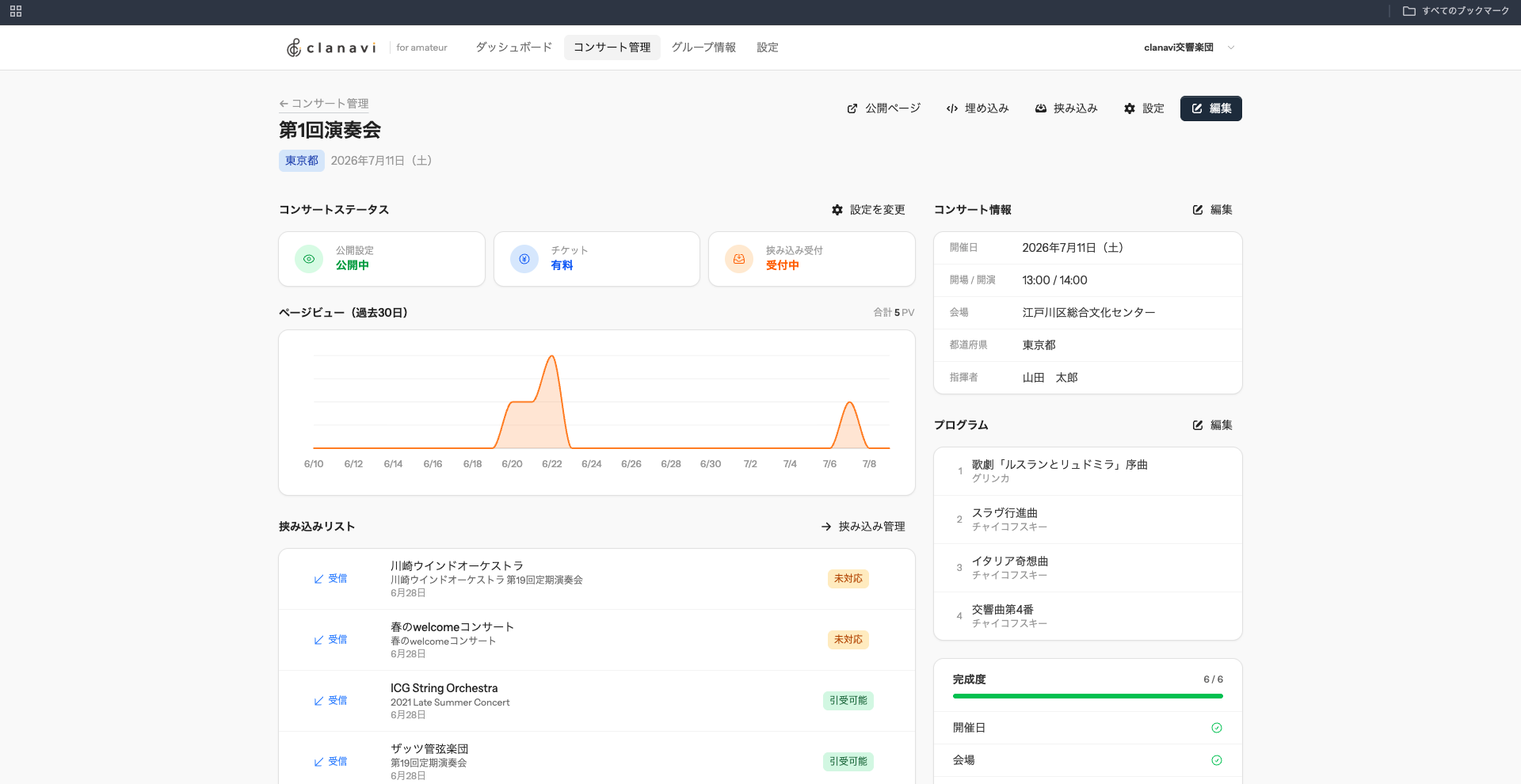Go to グループ情報 menu
Image resolution: width=1521 pixels, height=784 pixels.
point(703,48)
